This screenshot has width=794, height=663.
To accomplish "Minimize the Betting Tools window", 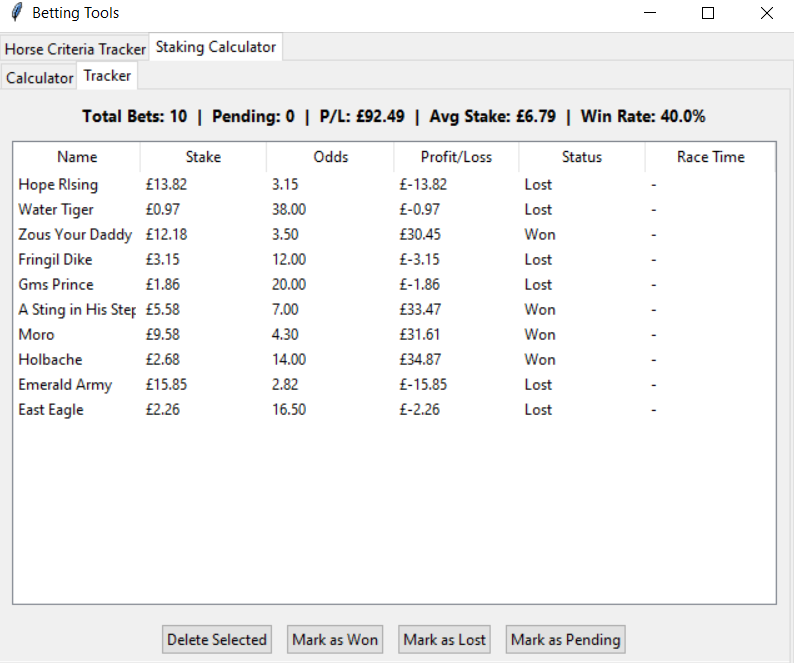I will [650, 13].
